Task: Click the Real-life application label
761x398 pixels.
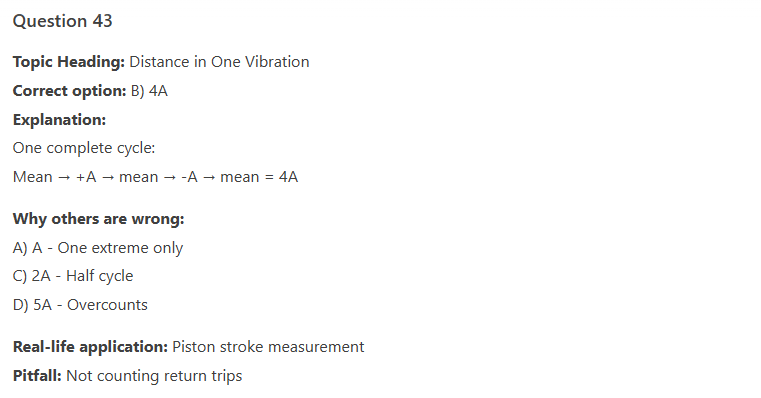Action: pos(90,347)
